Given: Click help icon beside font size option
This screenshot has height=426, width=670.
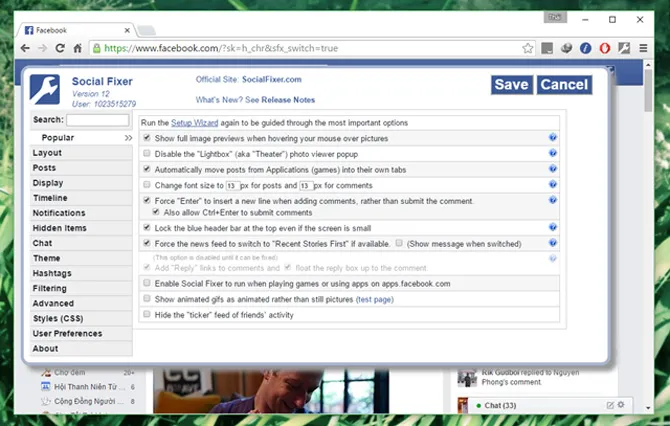Looking at the screenshot, I should click(552, 184).
